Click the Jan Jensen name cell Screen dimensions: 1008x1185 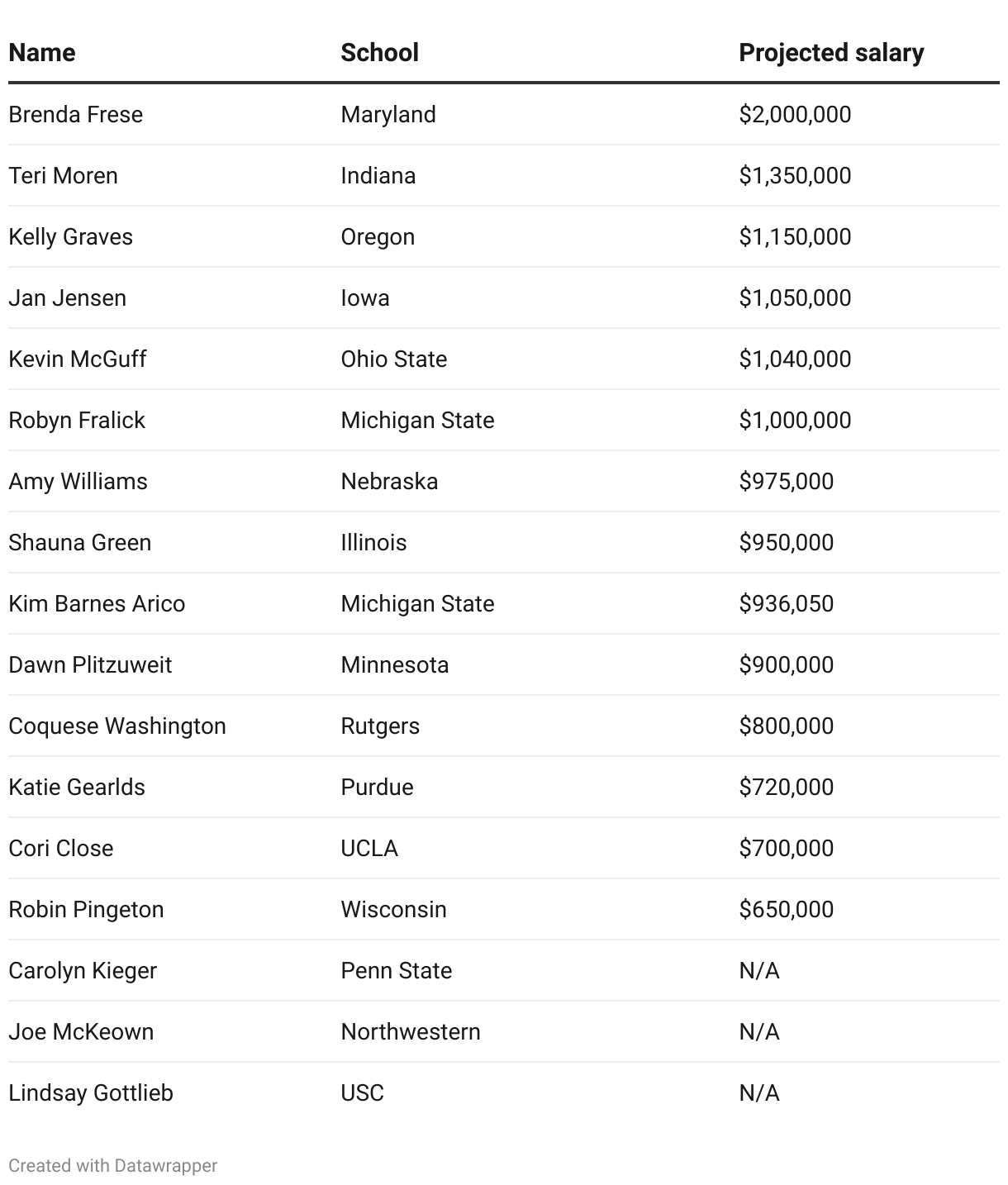point(68,297)
